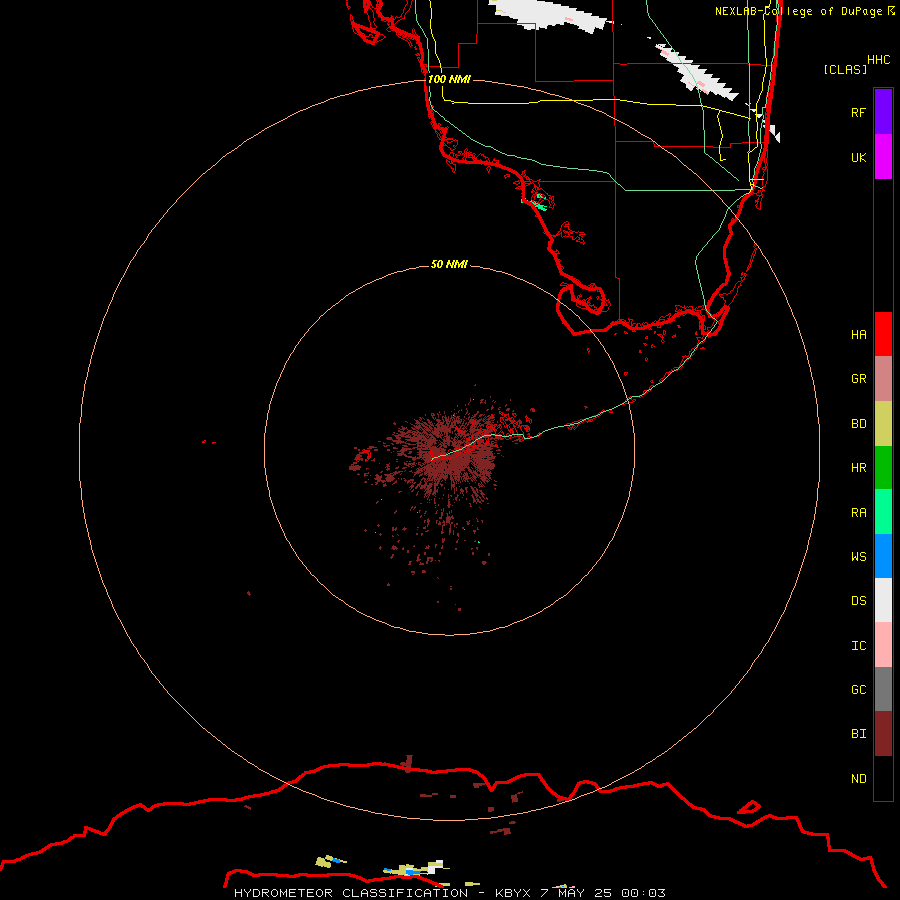Screen dimensions: 900x900
Task: Click the ND black legend swatch
Action: pyautogui.click(x=883, y=778)
